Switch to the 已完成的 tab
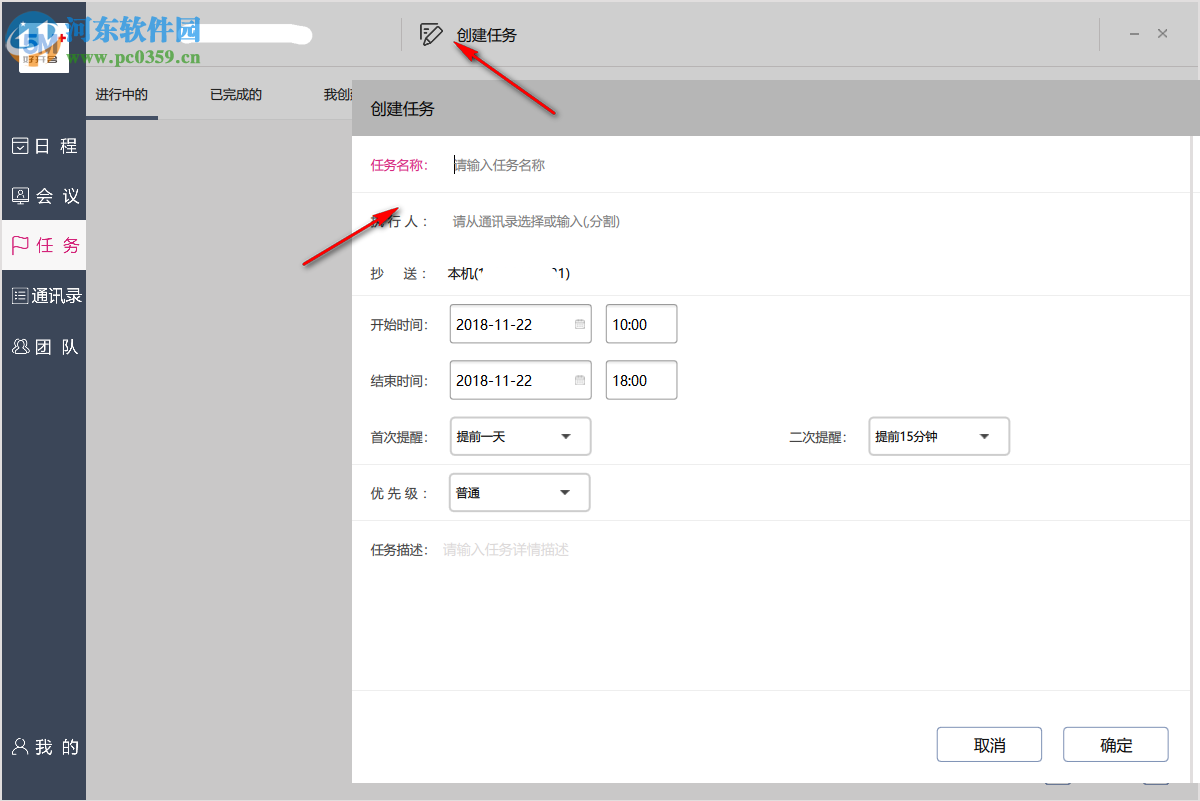Image resolution: width=1200 pixels, height=801 pixels. click(236, 95)
